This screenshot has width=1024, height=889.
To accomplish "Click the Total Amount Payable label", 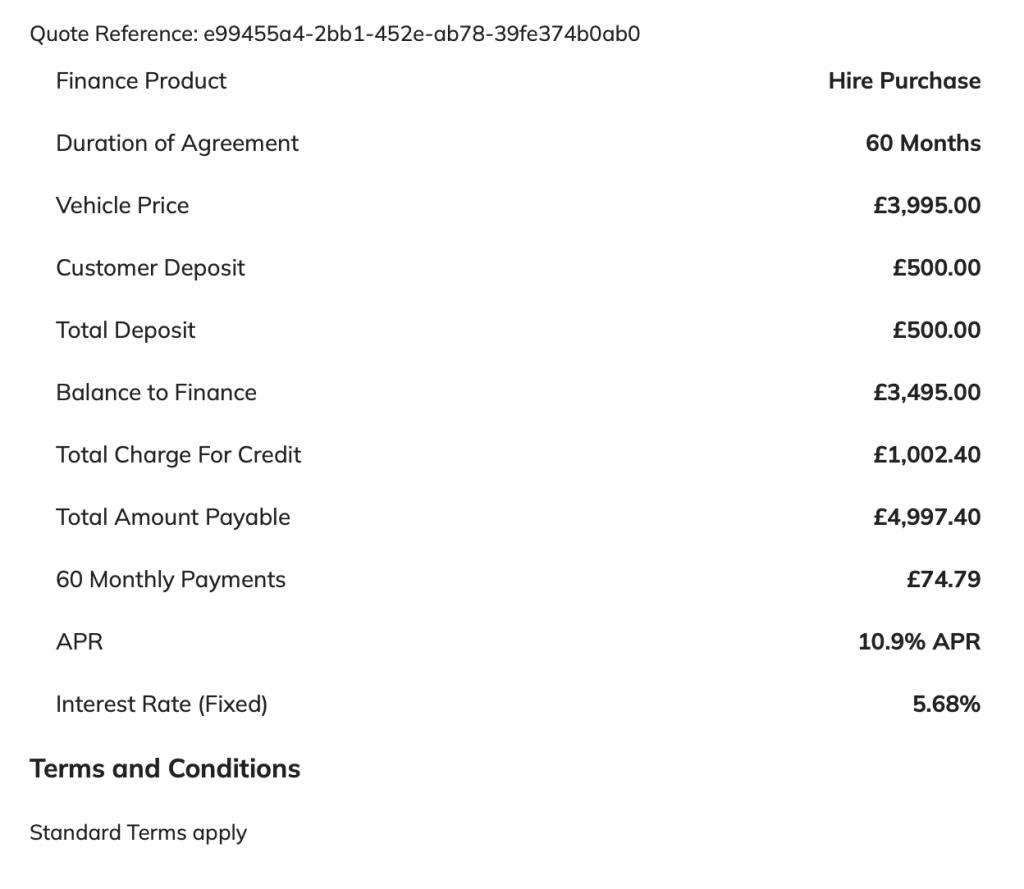I will point(173,517).
